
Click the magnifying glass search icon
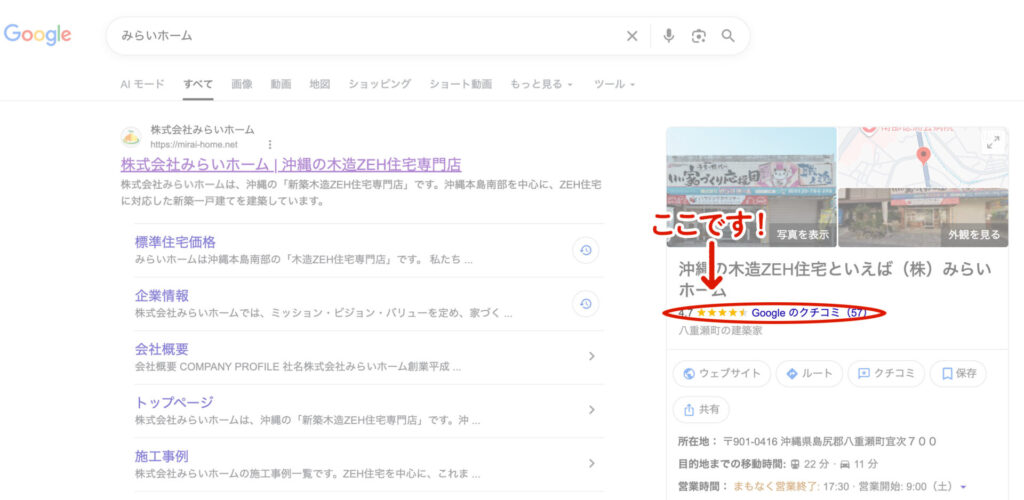(728, 36)
